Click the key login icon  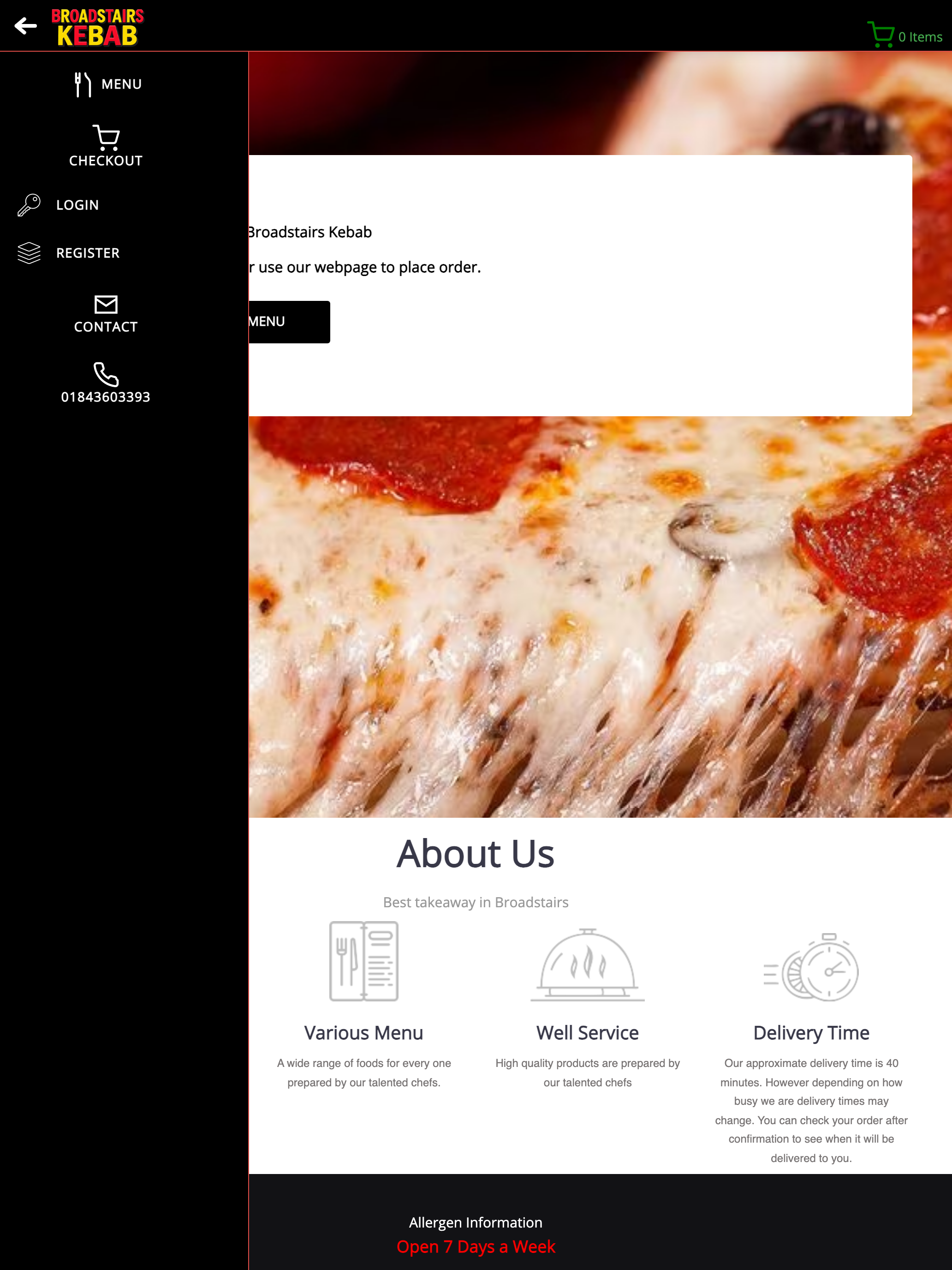29,205
